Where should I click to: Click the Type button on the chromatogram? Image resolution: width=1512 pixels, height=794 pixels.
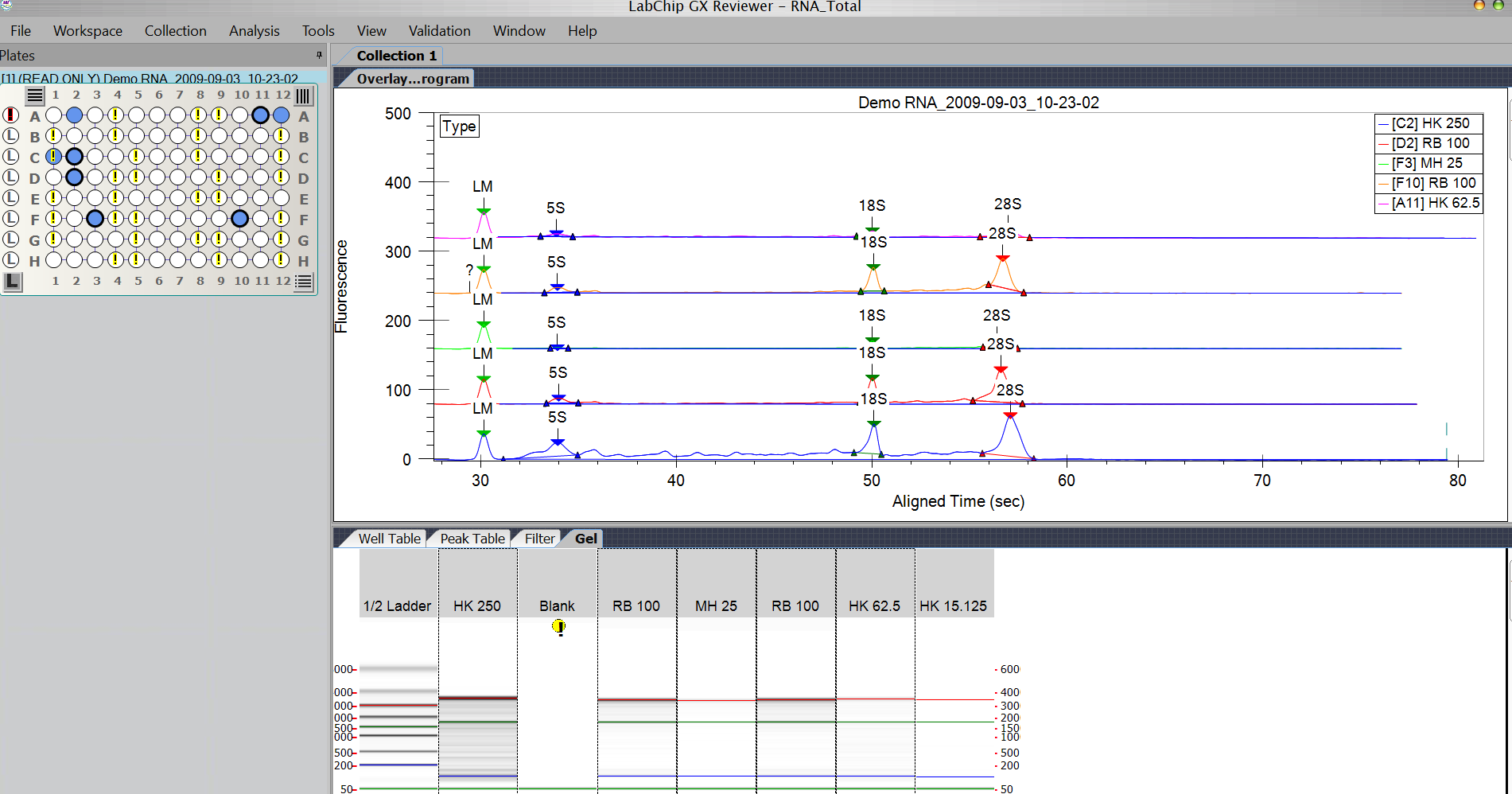(459, 126)
